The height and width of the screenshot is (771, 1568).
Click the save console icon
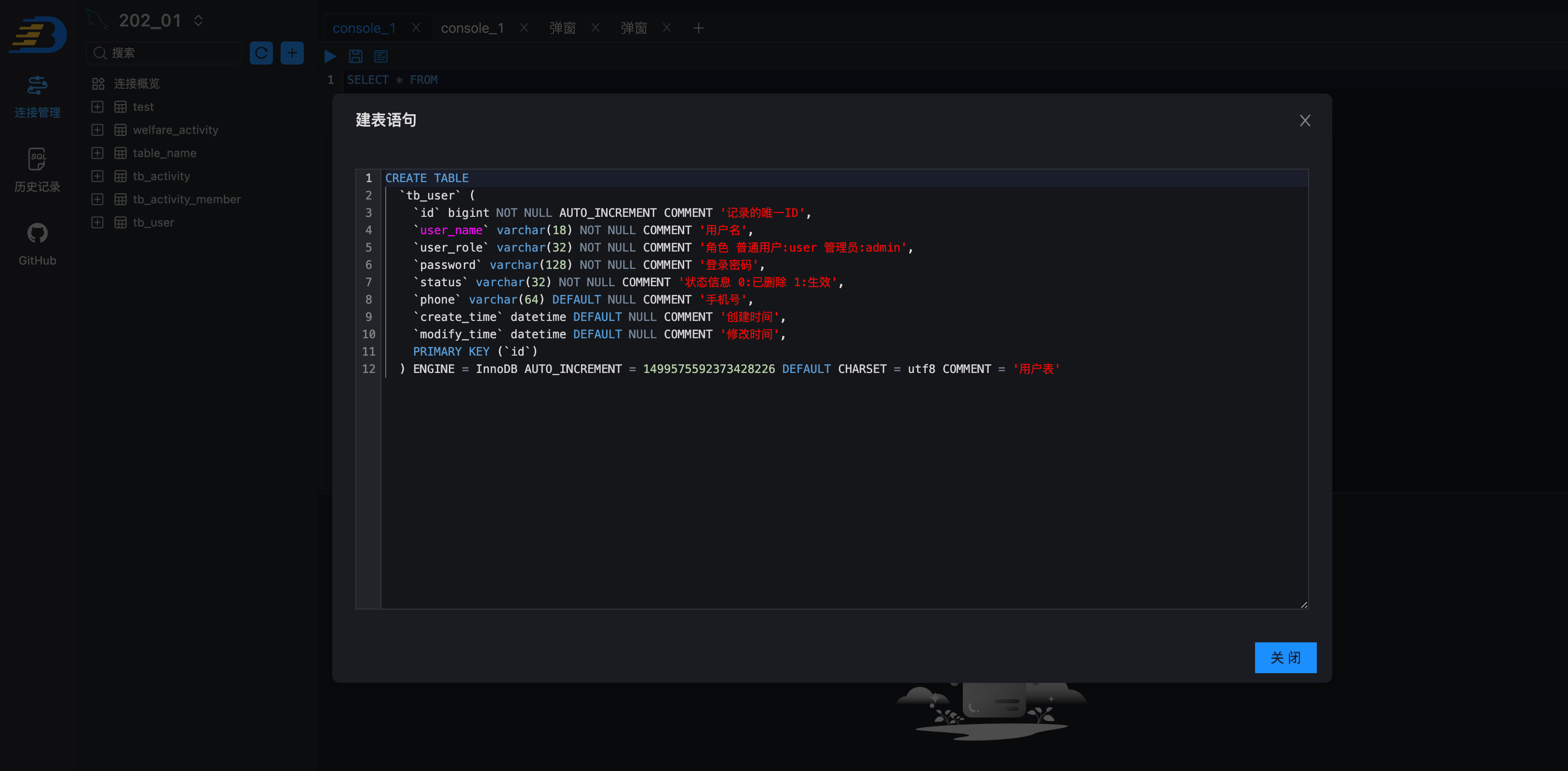tap(355, 56)
